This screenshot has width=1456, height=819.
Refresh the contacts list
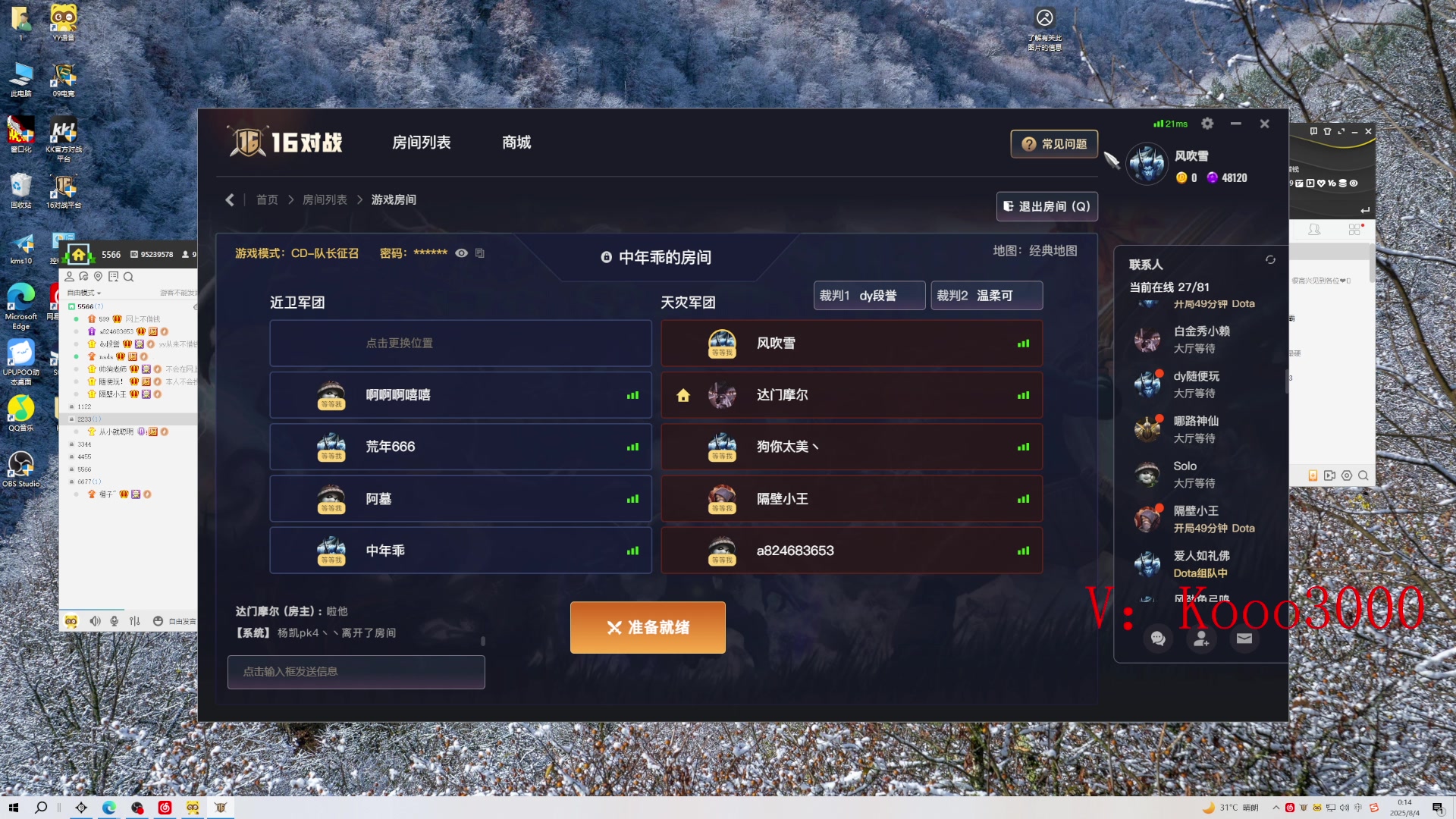coord(1270,260)
